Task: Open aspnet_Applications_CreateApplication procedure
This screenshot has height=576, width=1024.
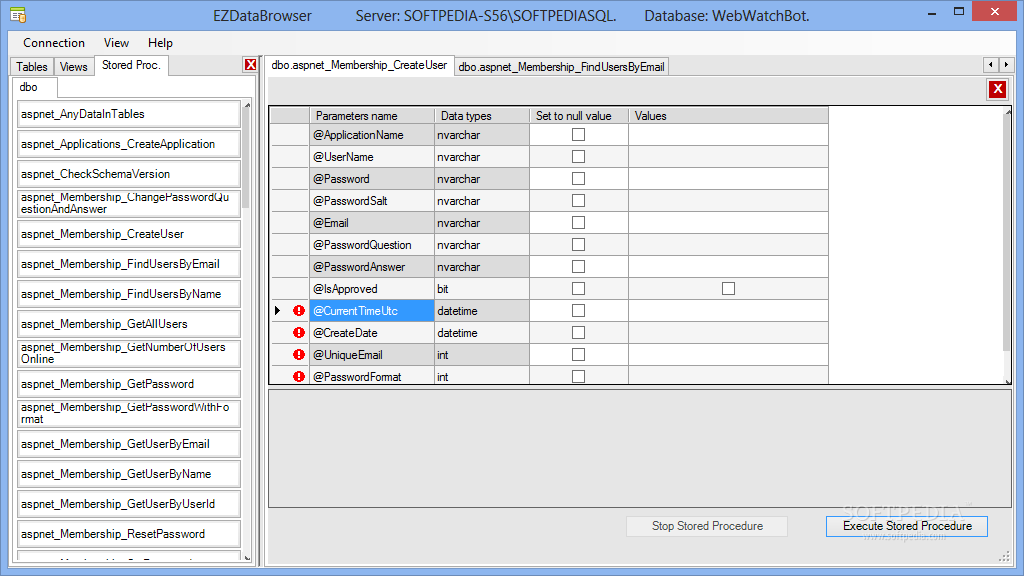Action: (129, 144)
